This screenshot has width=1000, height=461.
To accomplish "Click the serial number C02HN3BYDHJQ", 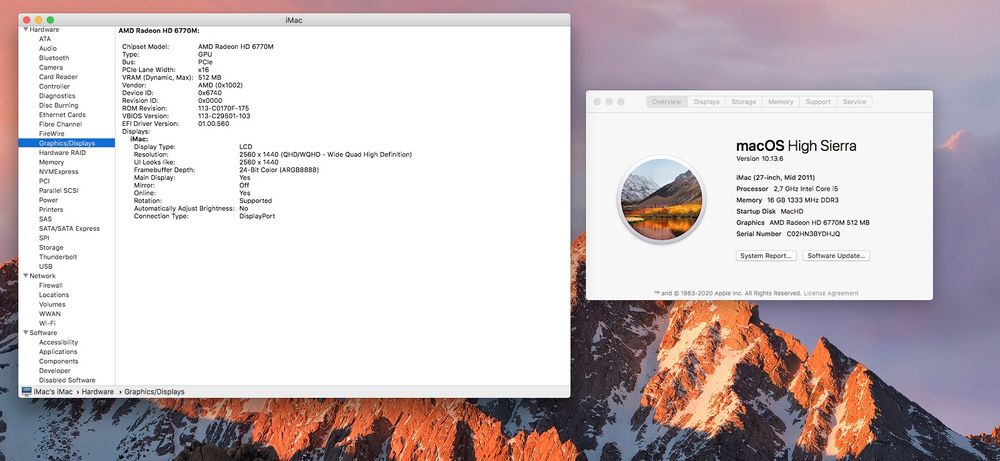I will coord(813,234).
